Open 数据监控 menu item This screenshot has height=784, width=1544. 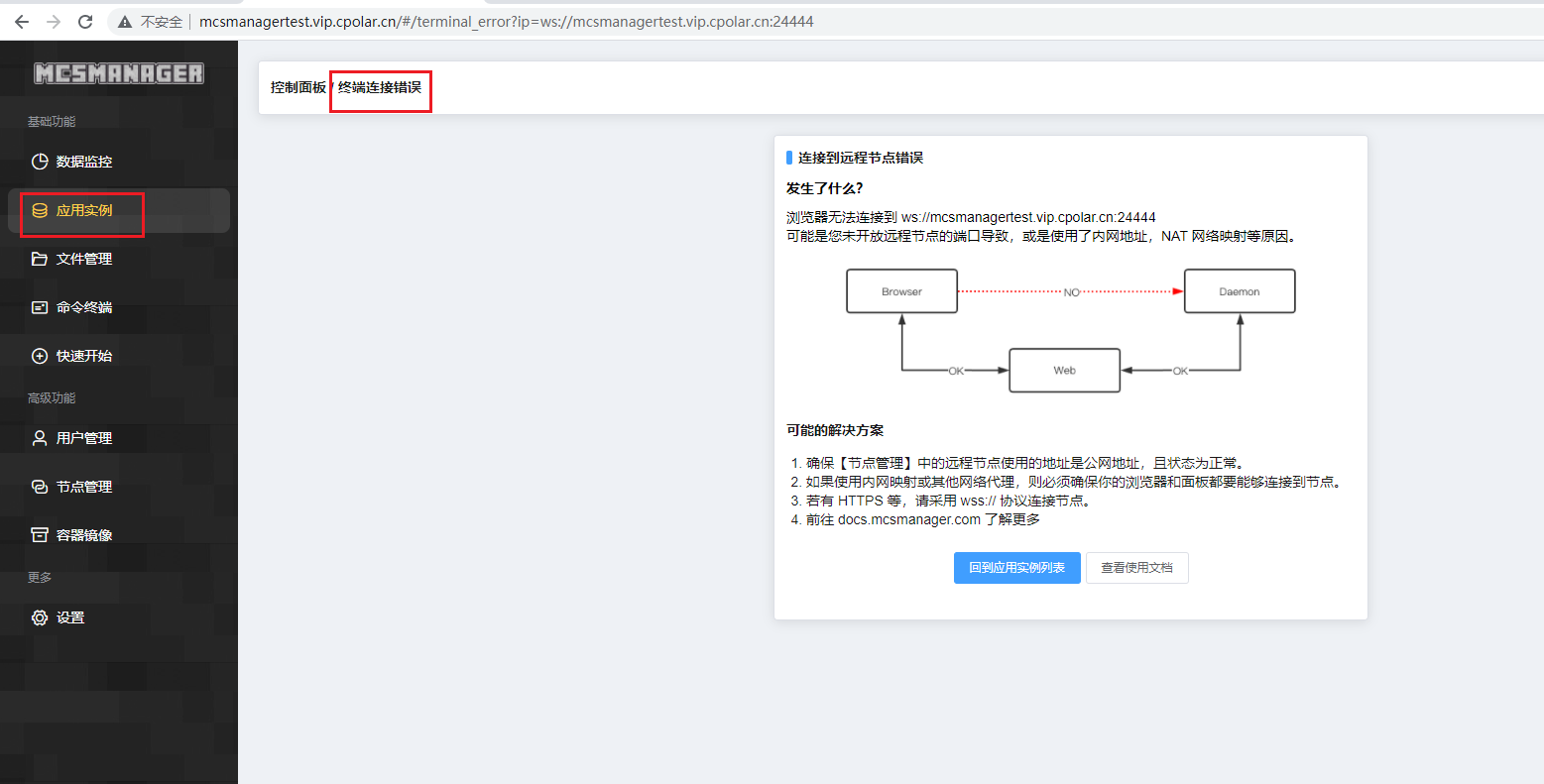[119, 162]
